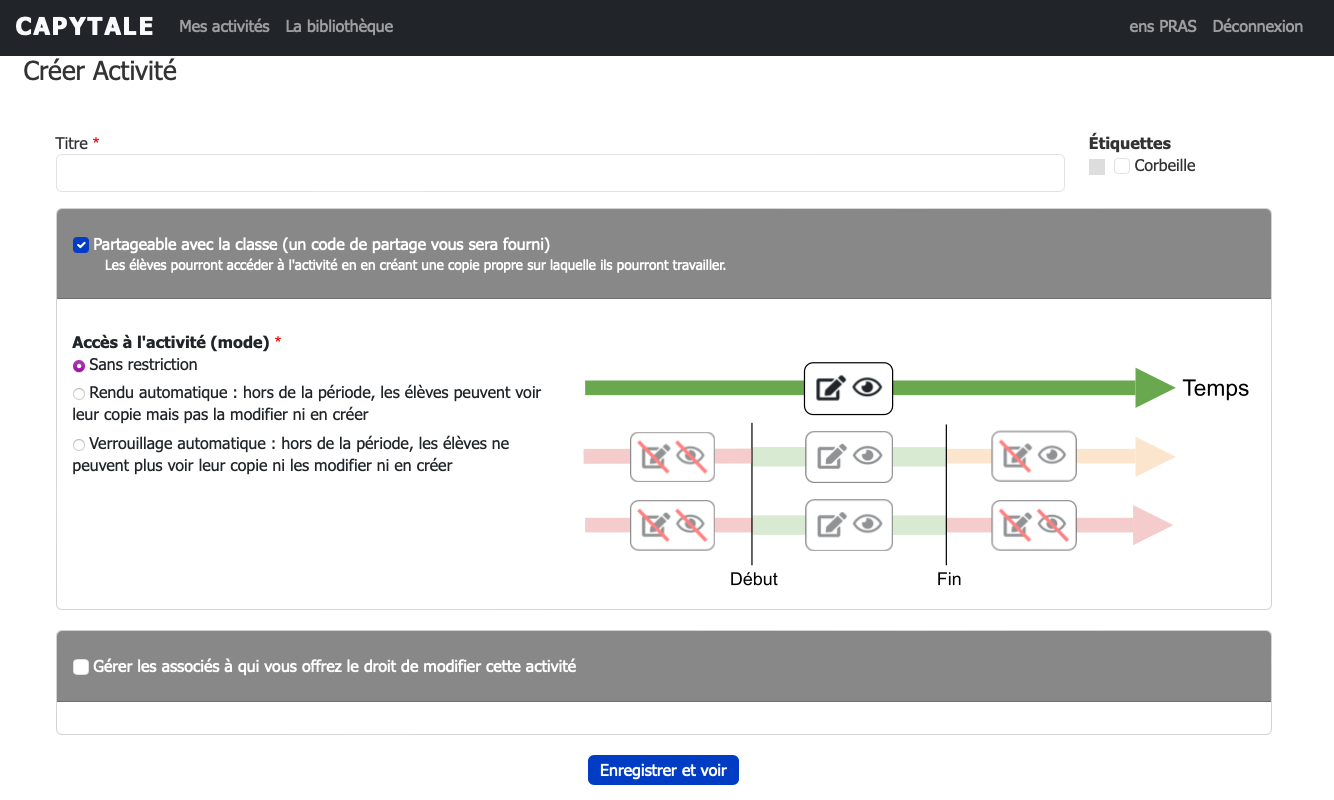
Task: Click crossed-out icons before Début, middle row
Action: (x=672, y=456)
